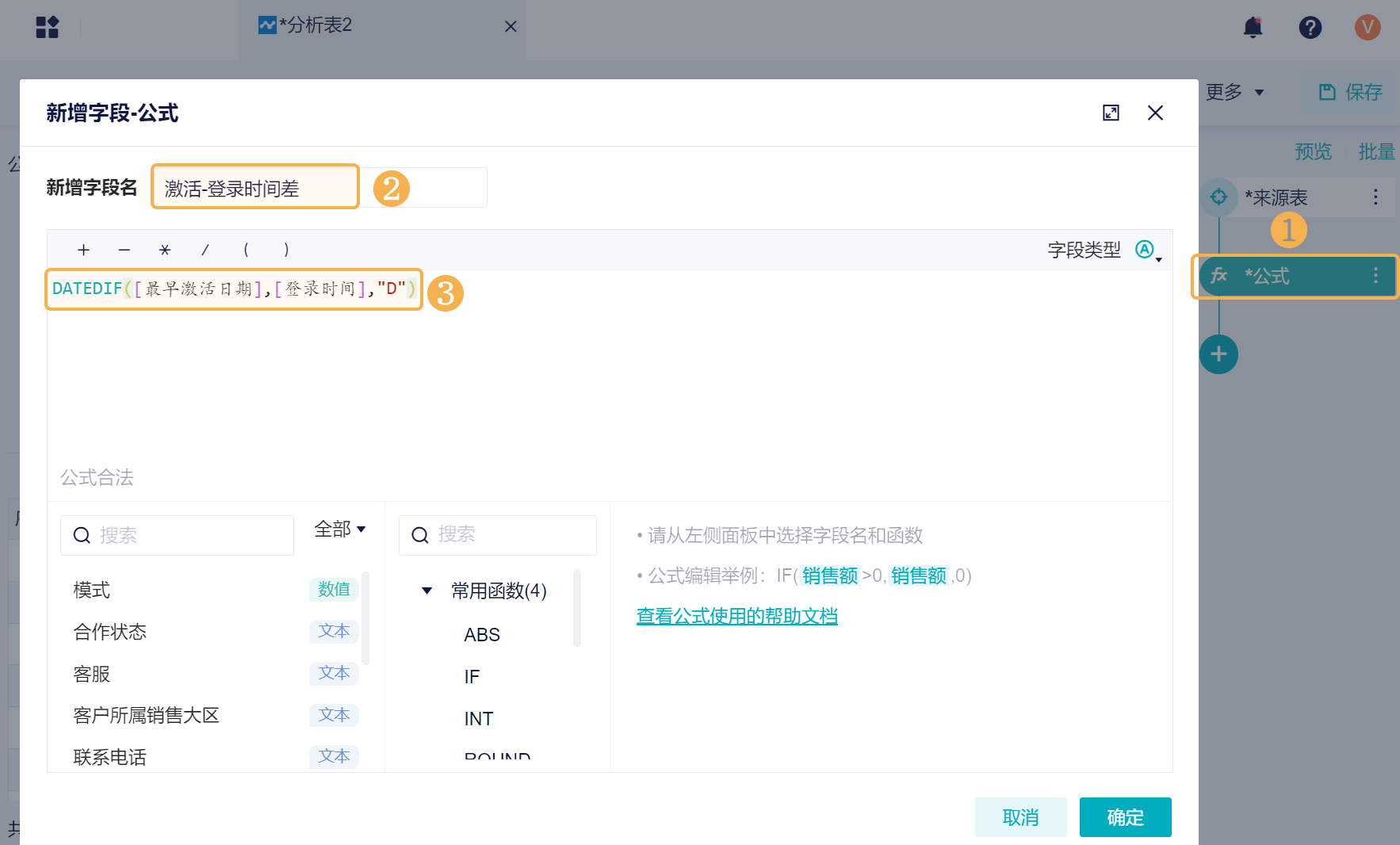Click the field list scrollbar
1400x845 pixels.
tap(365, 617)
